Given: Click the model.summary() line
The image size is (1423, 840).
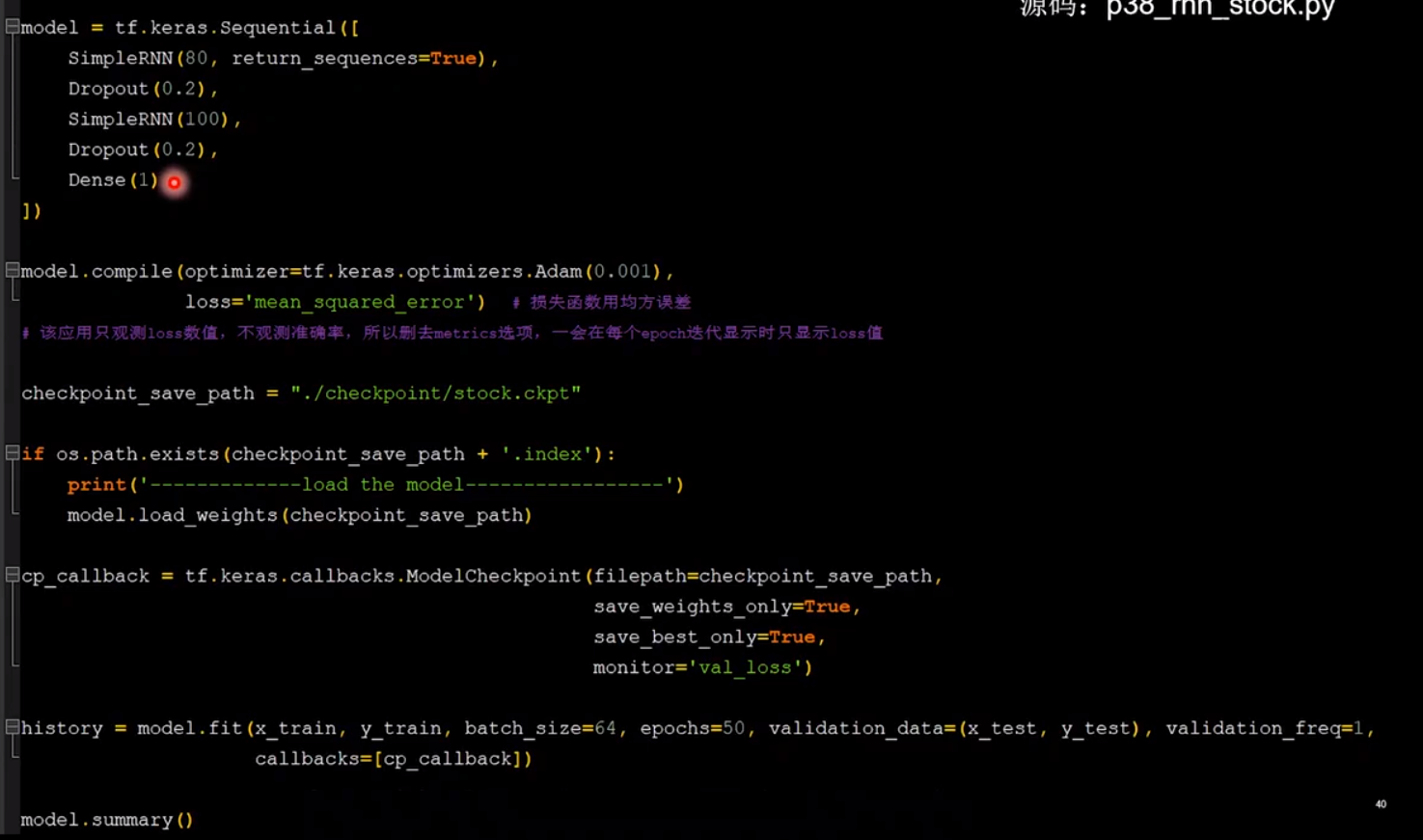Looking at the screenshot, I should point(107,820).
